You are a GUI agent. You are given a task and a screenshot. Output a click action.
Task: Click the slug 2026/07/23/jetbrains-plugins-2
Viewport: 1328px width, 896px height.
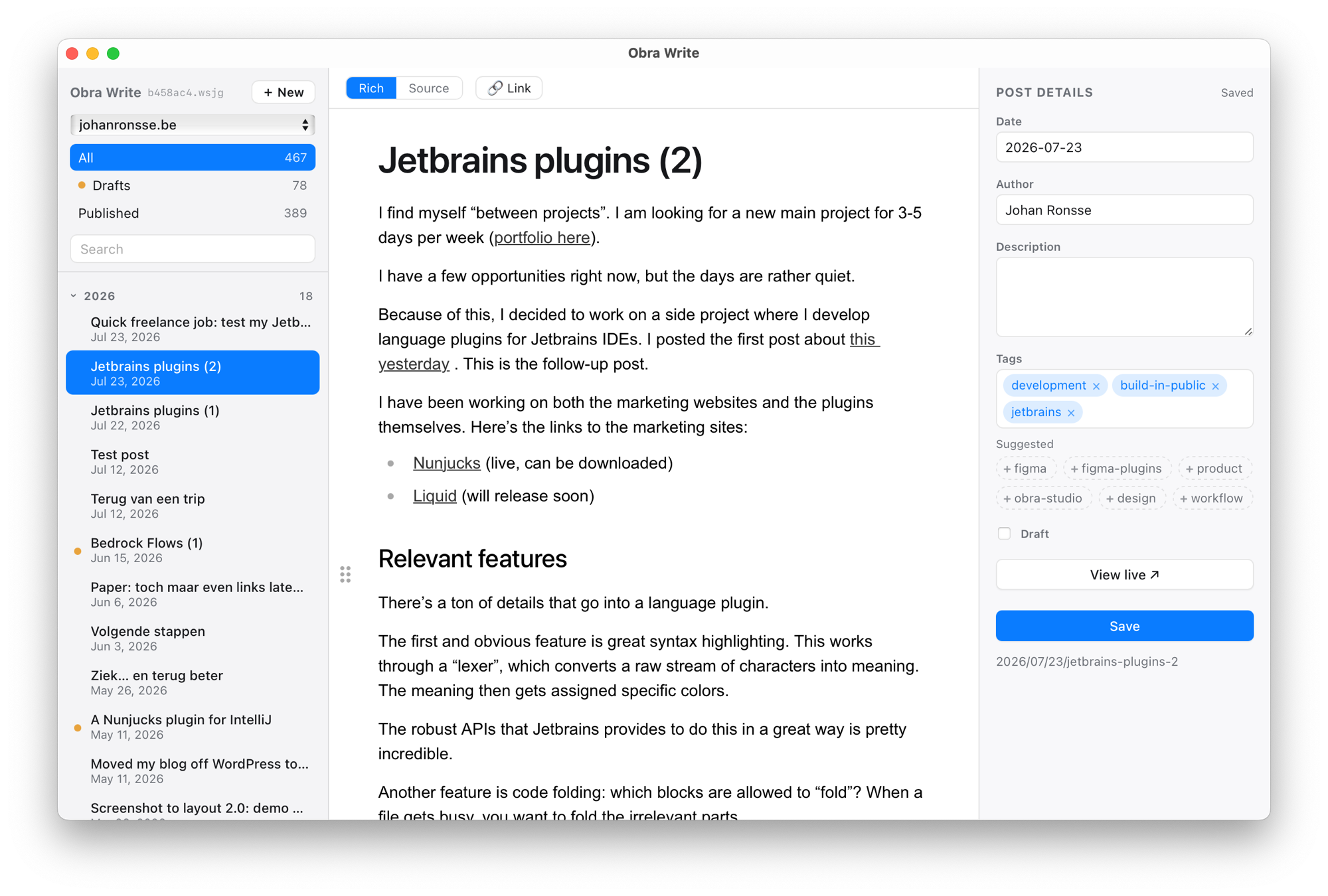point(1086,662)
